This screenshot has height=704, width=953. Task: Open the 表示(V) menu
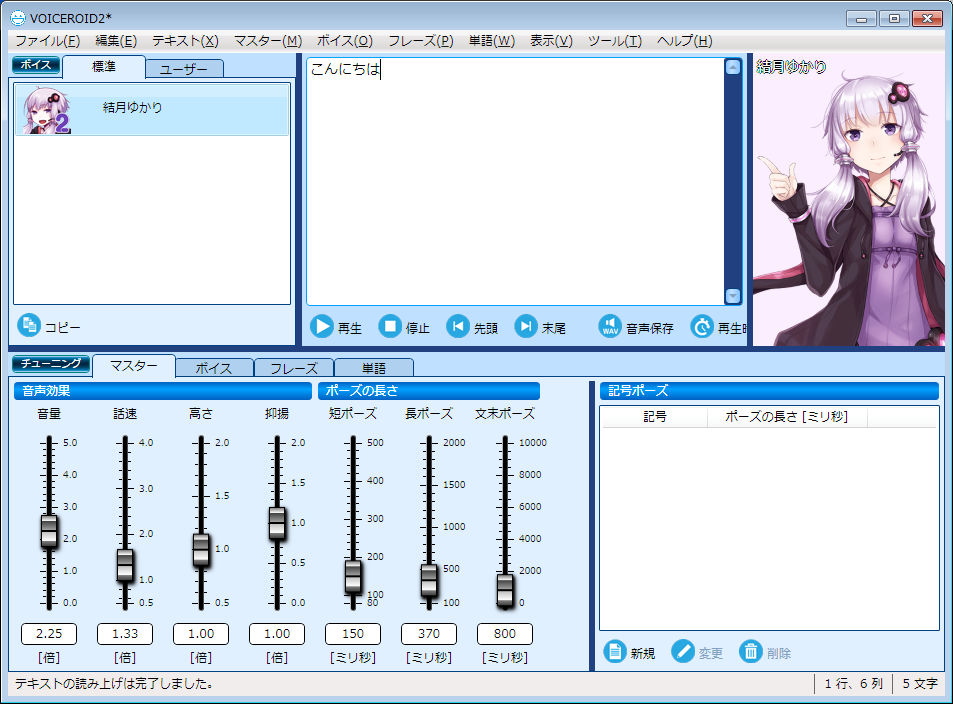point(551,41)
